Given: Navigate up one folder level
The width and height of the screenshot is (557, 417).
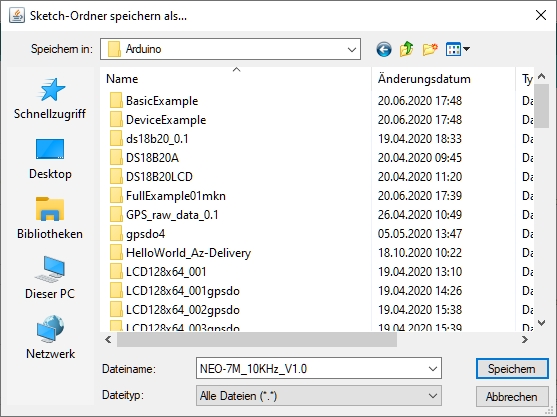Looking at the screenshot, I should pos(407,49).
